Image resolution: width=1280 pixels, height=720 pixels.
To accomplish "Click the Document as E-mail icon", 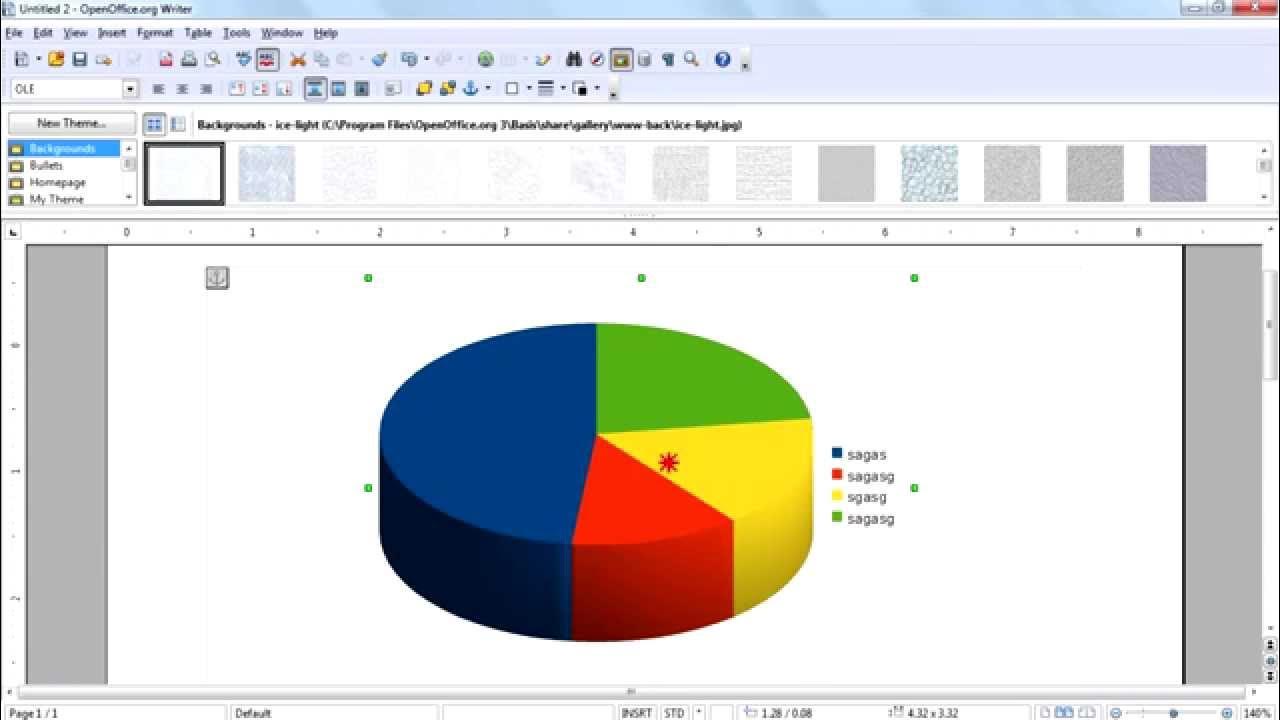I will (103, 59).
